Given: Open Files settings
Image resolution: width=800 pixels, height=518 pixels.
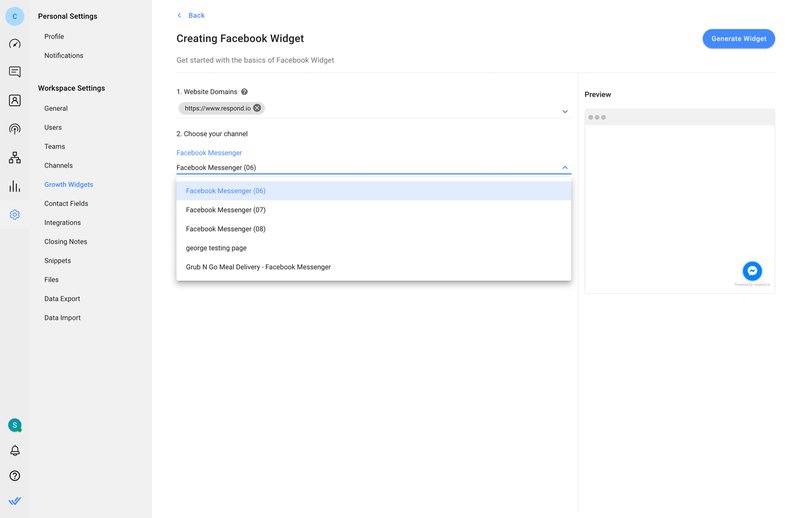Looking at the screenshot, I should coord(52,280).
